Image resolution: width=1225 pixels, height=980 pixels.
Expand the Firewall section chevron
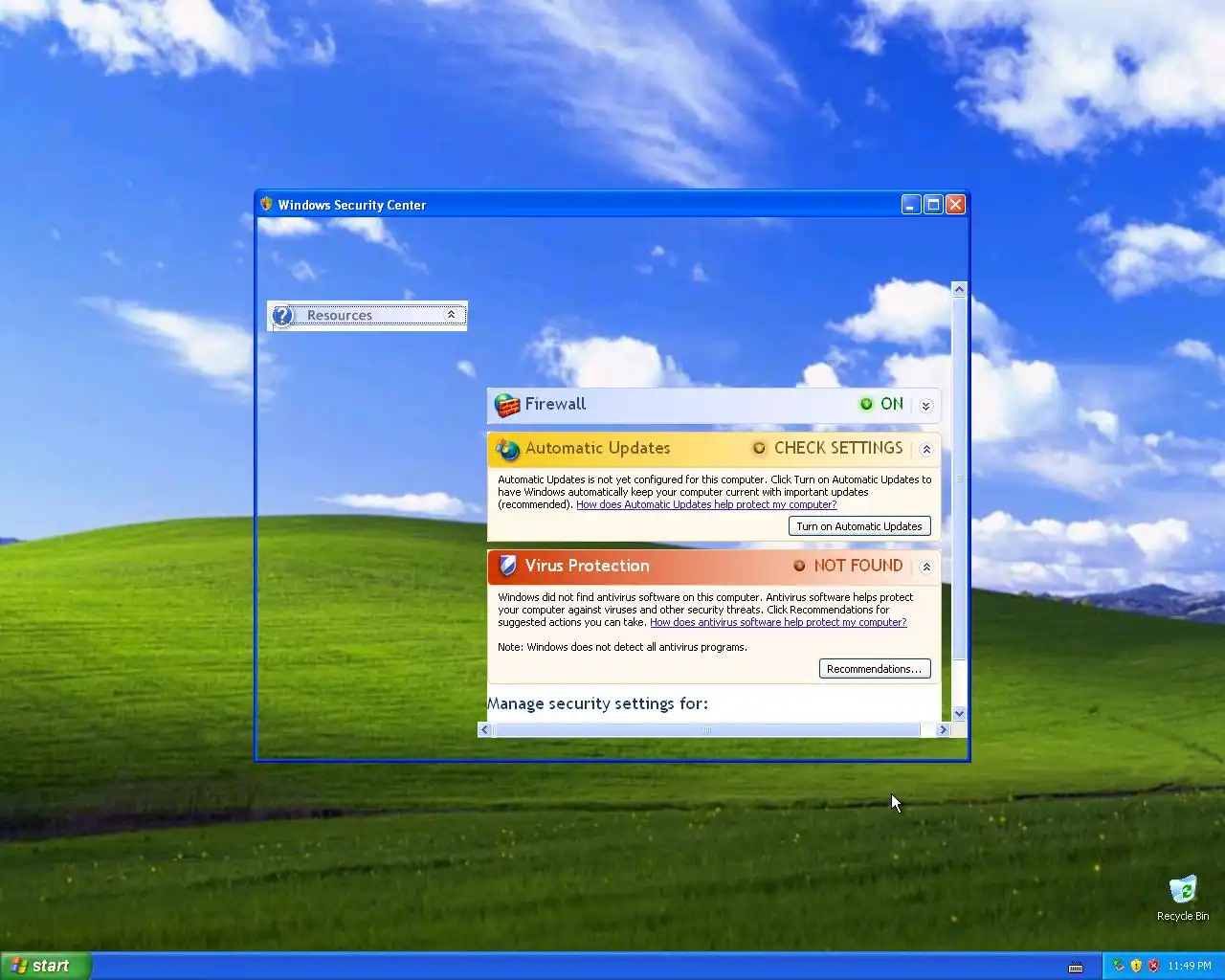click(925, 406)
